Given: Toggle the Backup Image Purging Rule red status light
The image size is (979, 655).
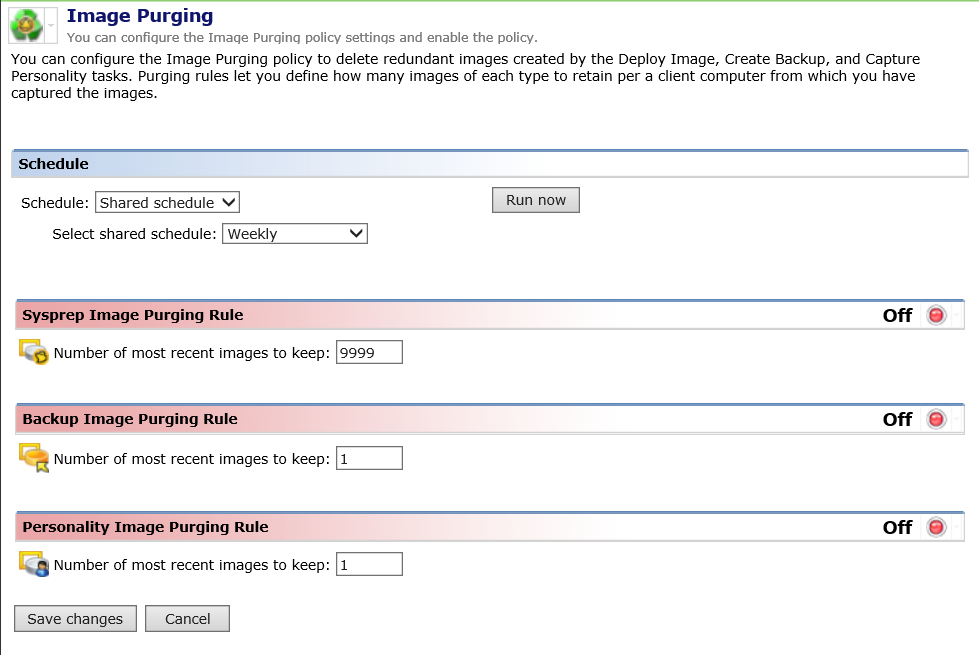Looking at the screenshot, I should pyautogui.click(x=936, y=419).
